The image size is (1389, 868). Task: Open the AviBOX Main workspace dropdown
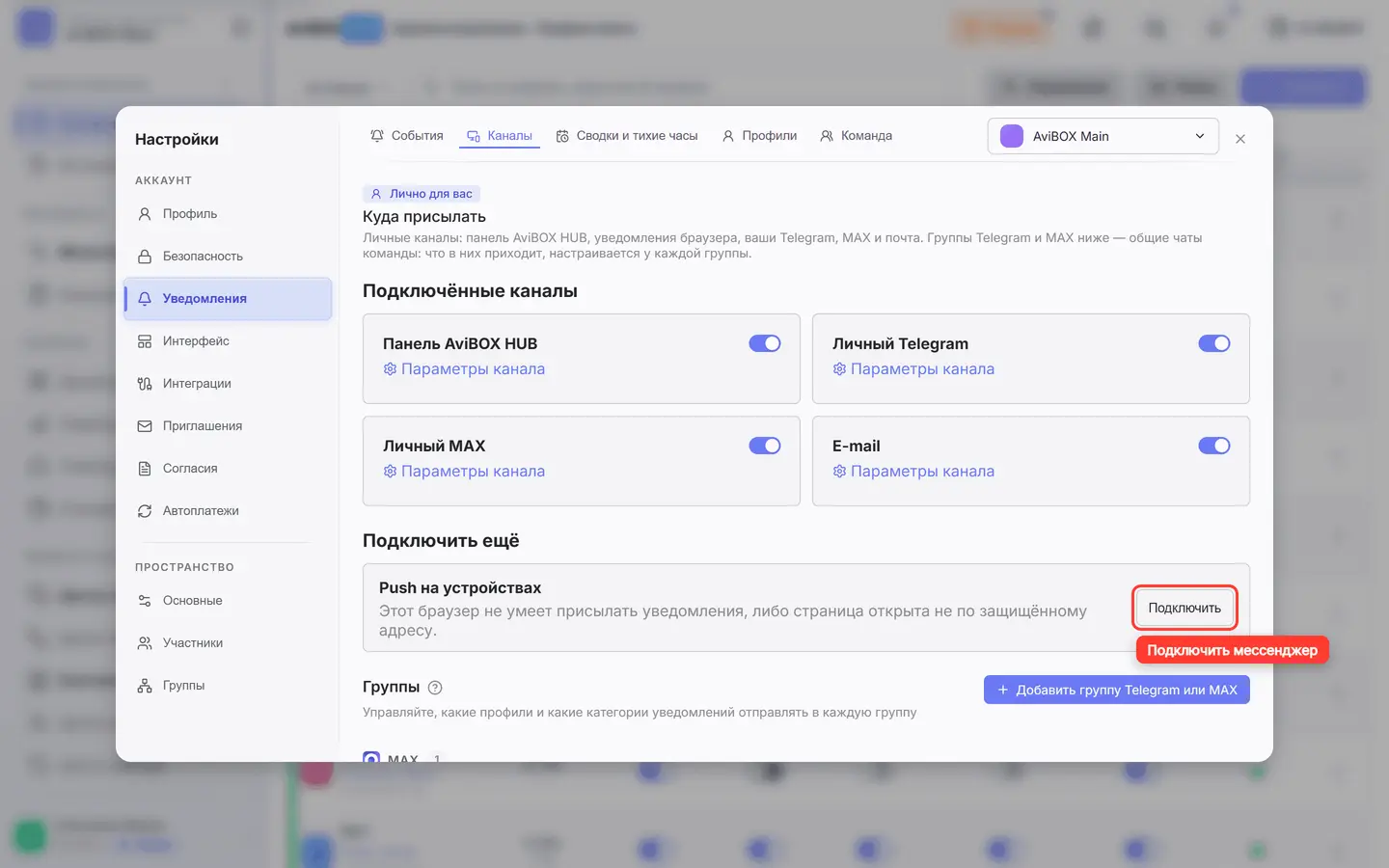click(1103, 136)
